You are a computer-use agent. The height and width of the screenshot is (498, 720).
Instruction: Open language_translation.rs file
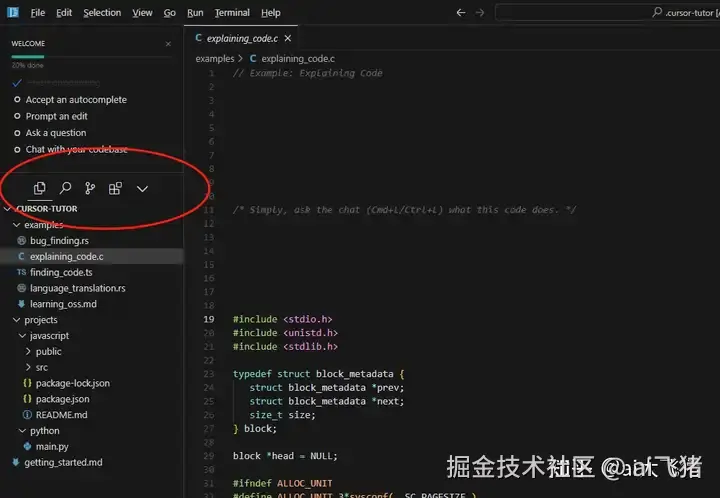[x=78, y=288]
